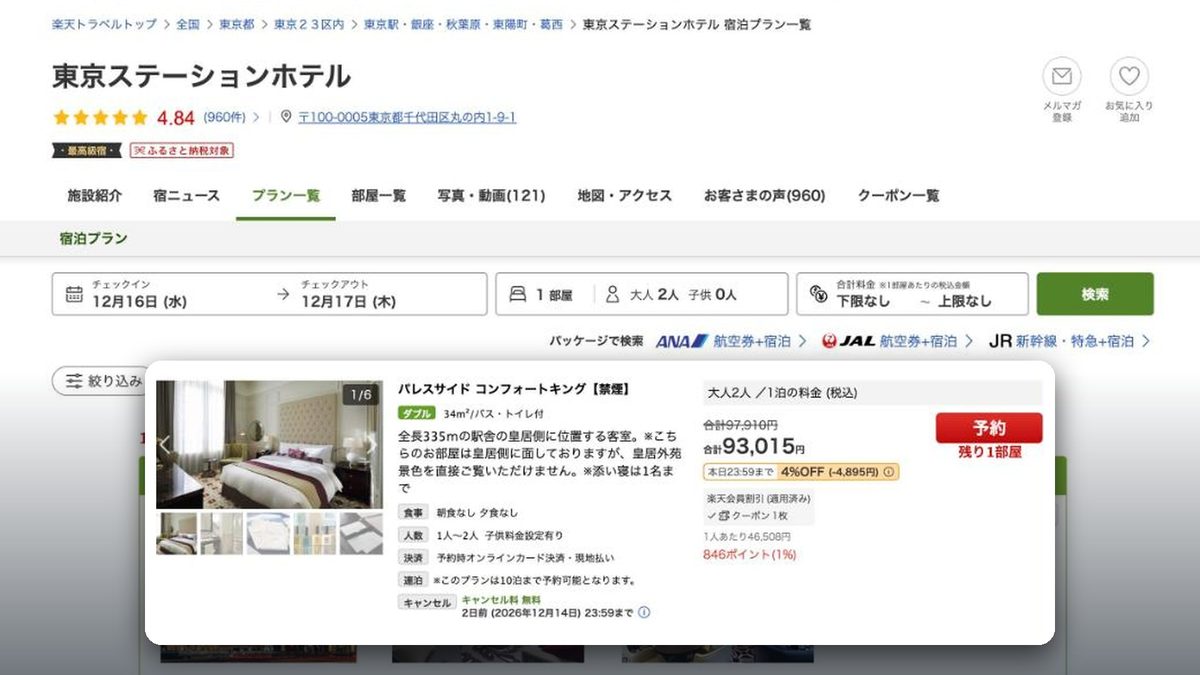Viewport: 1200px width, 675px height.
Task: Click plan title パレスサイド コンフォートキング【禁煙】
Action: pos(514,389)
